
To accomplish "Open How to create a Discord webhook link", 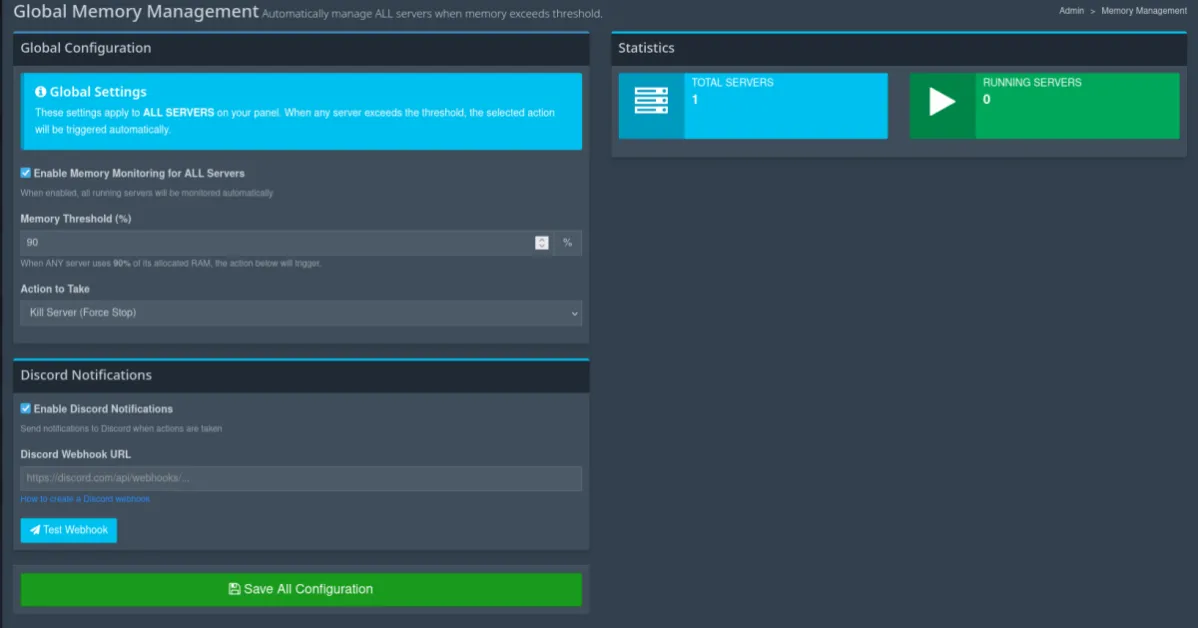I will click(85, 499).
